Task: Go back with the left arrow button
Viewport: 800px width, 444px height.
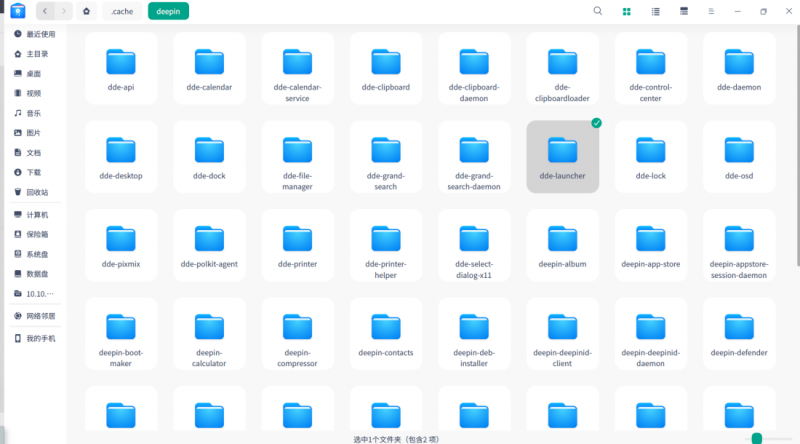Action: (x=45, y=11)
